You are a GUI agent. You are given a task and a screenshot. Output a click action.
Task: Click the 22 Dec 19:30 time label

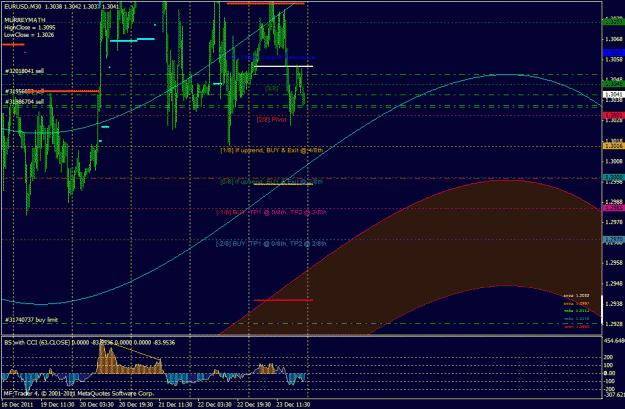254,404
